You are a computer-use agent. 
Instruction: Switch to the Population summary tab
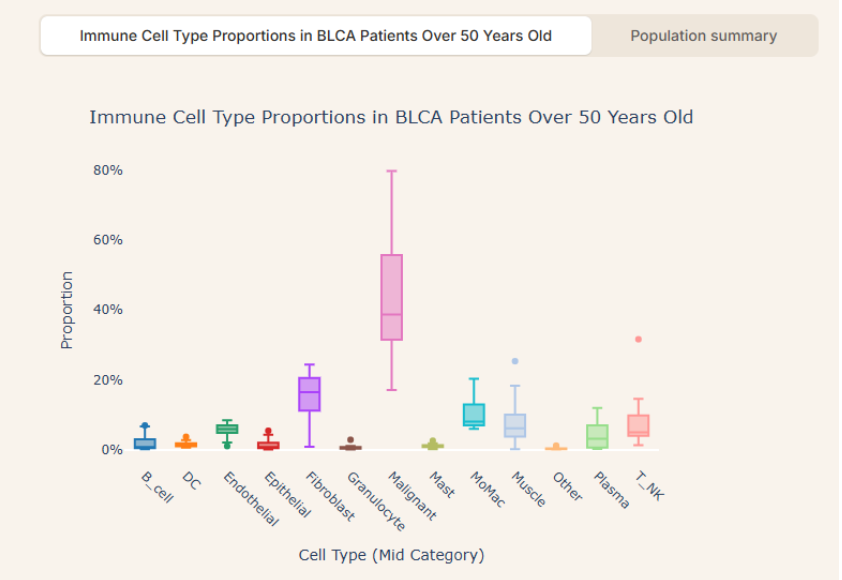coord(703,36)
